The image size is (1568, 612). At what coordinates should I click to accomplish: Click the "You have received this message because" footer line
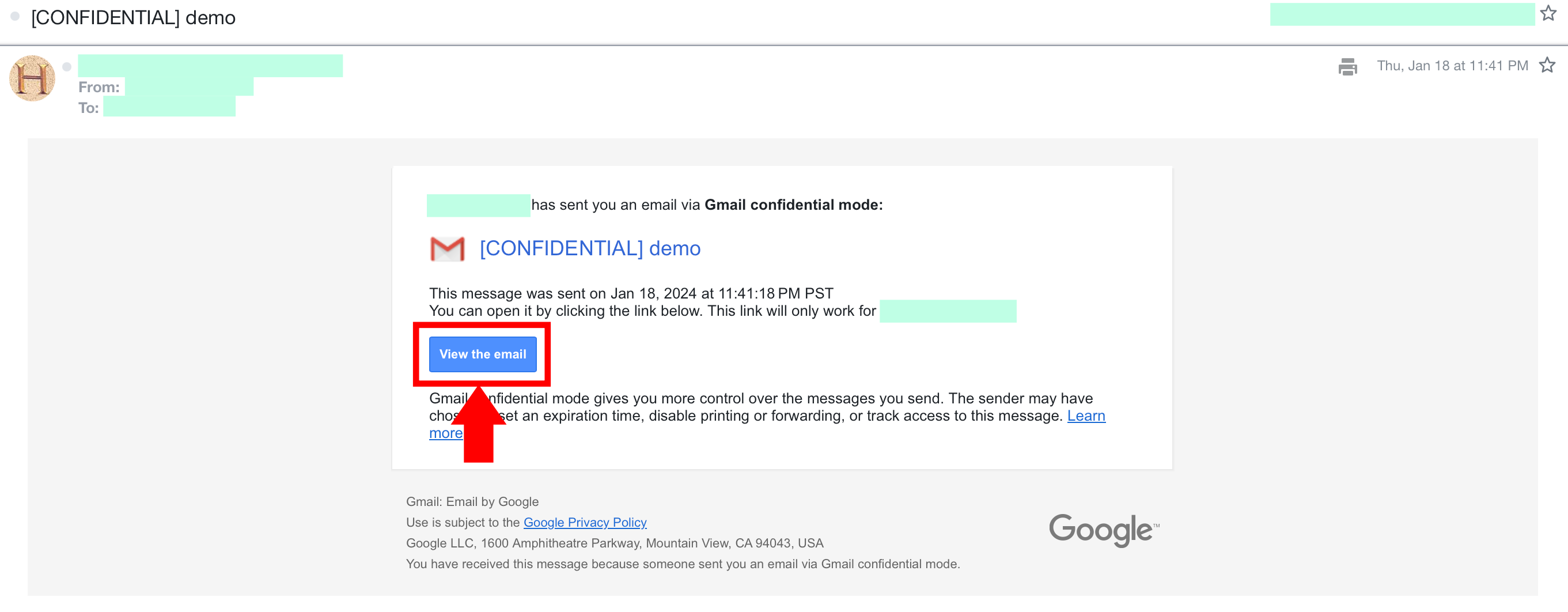(x=683, y=564)
